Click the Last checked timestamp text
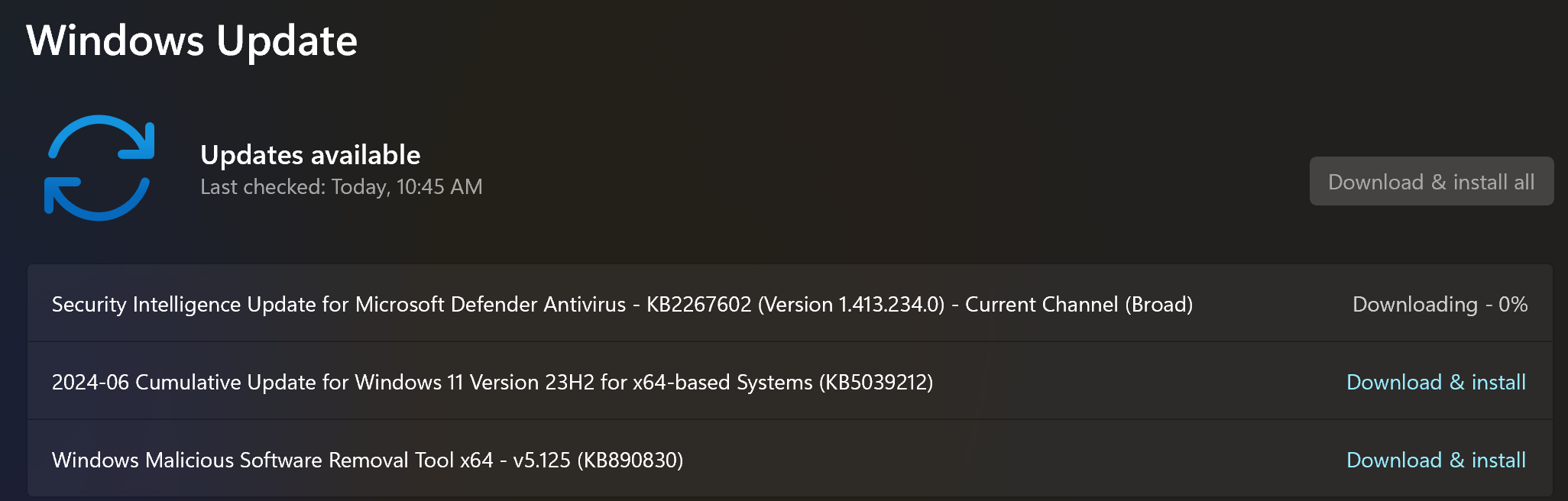Image resolution: width=1568 pixels, height=501 pixels. (x=342, y=187)
